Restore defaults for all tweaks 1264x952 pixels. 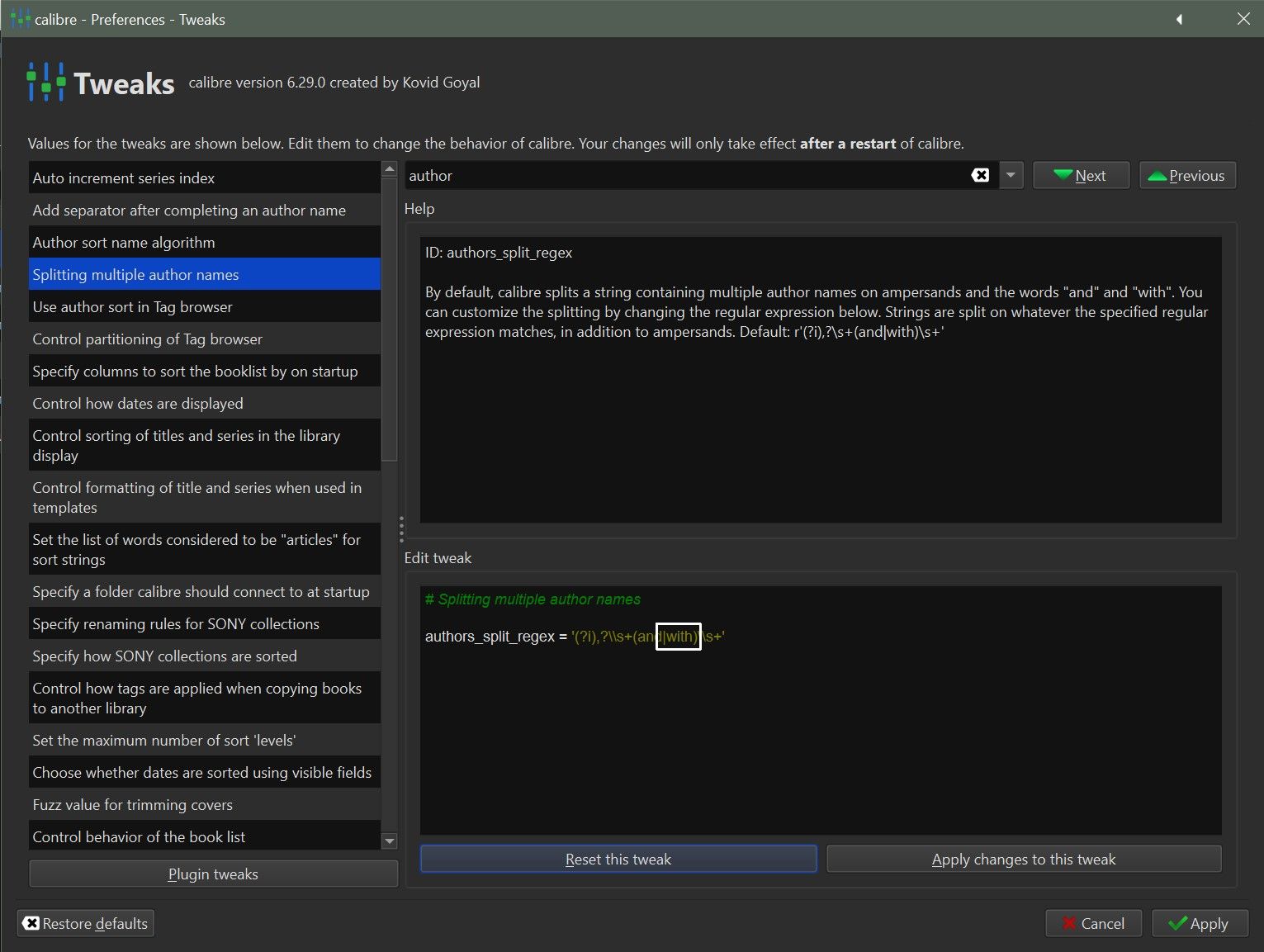click(x=86, y=923)
